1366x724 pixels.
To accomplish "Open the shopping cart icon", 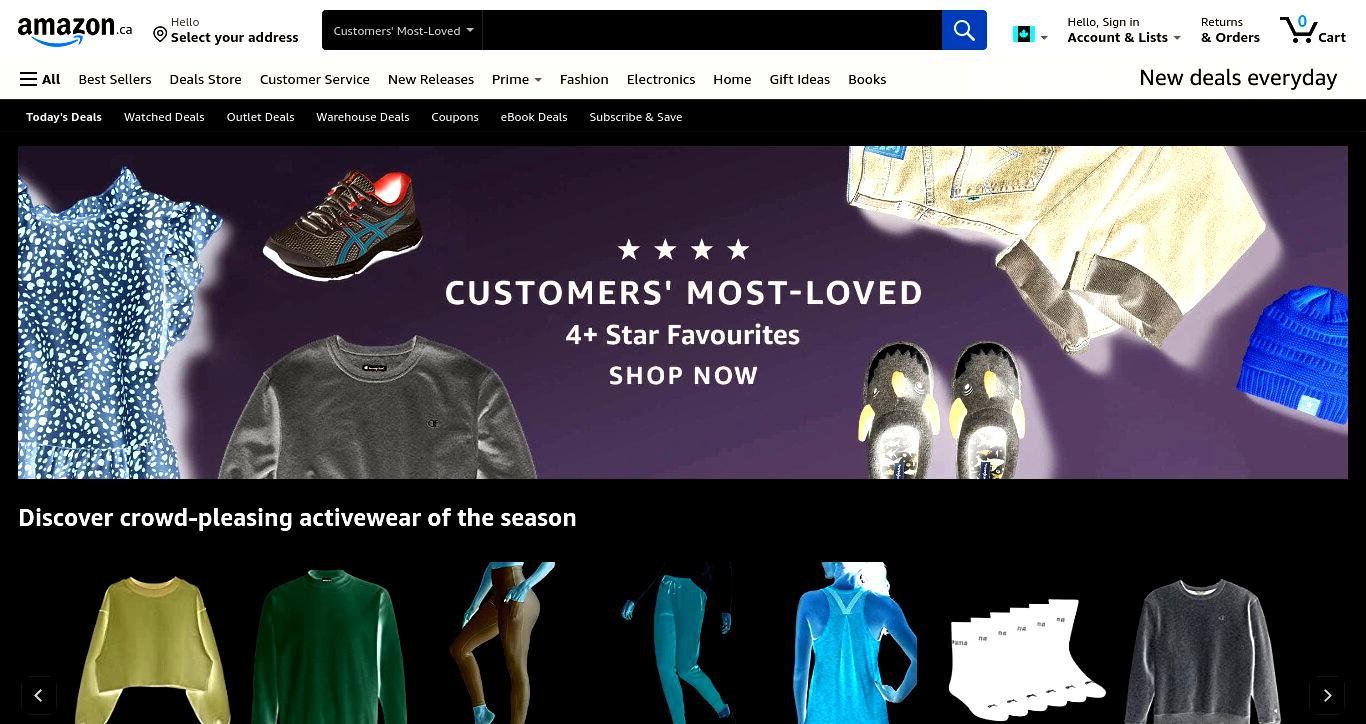I will pyautogui.click(x=1313, y=29).
